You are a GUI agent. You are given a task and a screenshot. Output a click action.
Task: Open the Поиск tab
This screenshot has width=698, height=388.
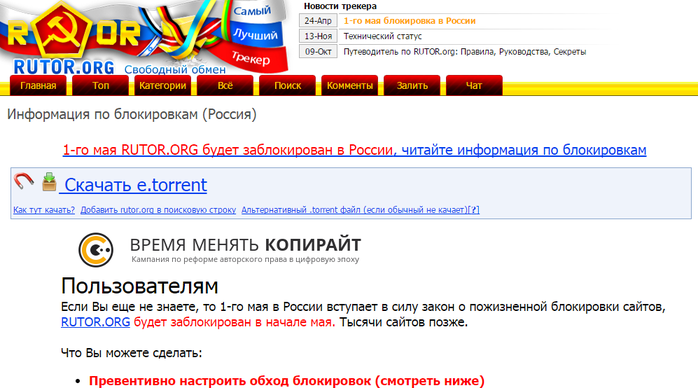[x=288, y=85]
